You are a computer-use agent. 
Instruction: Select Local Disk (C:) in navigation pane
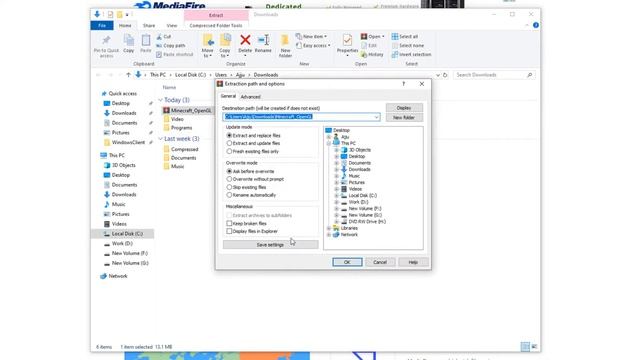click(123, 233)
